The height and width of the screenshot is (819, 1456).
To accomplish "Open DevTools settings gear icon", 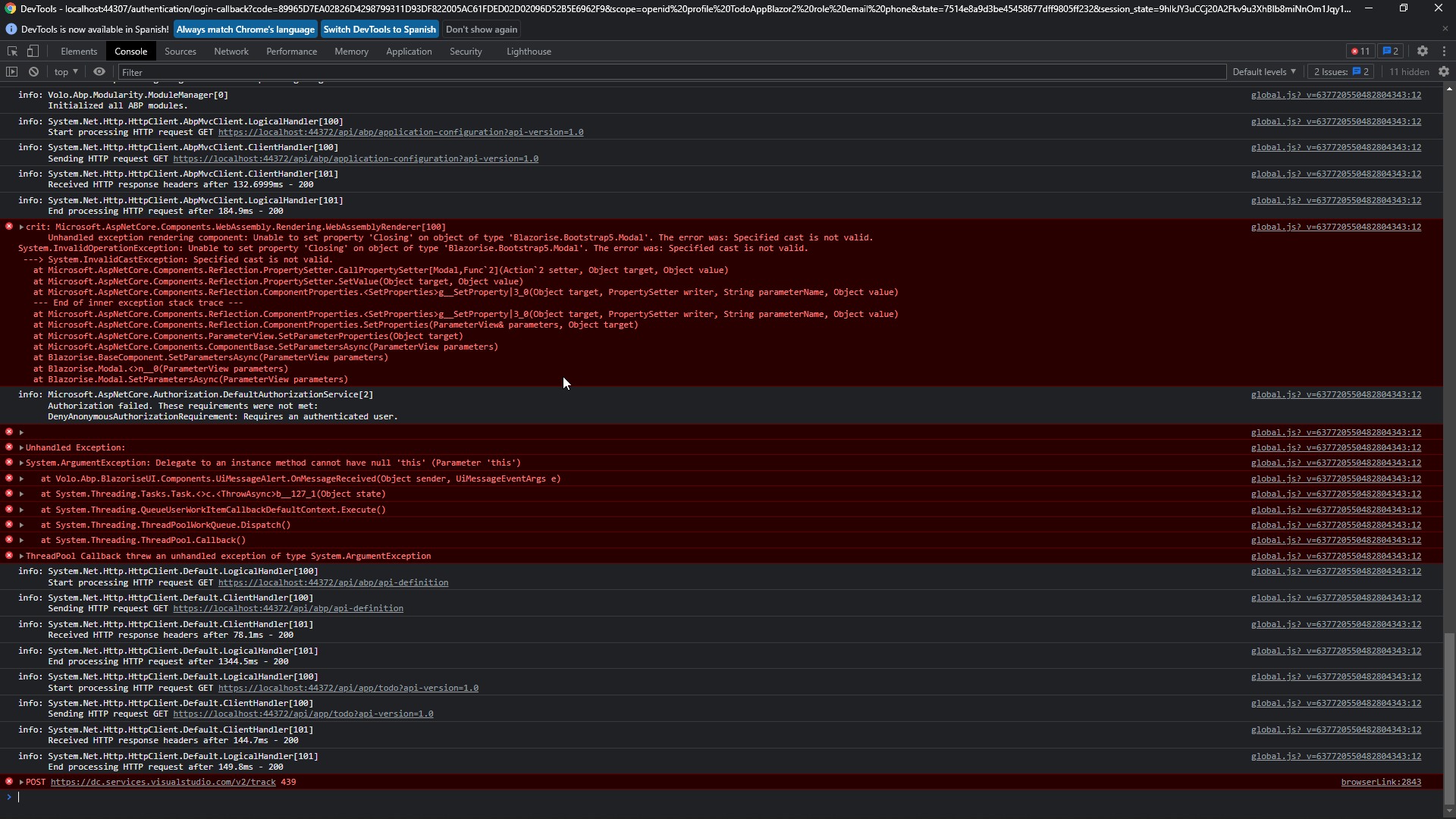I will click(x=1423, y=52).
